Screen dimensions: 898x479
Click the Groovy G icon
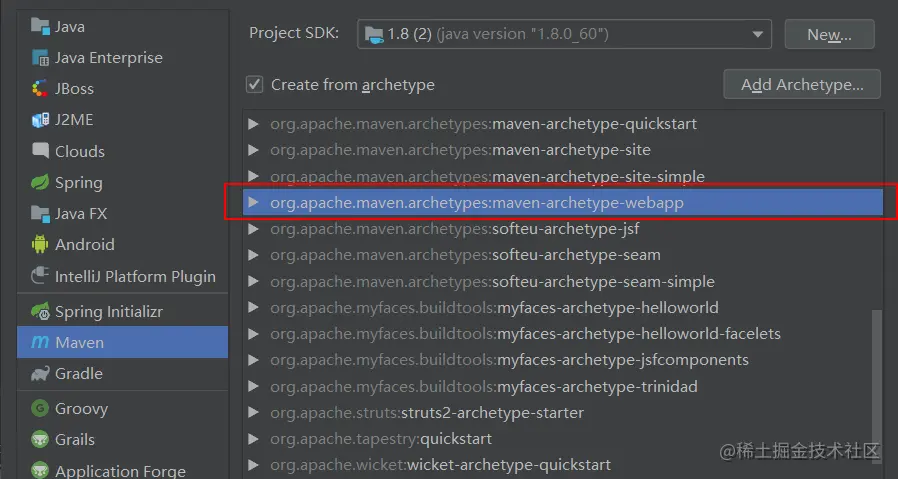coord(40,408)
